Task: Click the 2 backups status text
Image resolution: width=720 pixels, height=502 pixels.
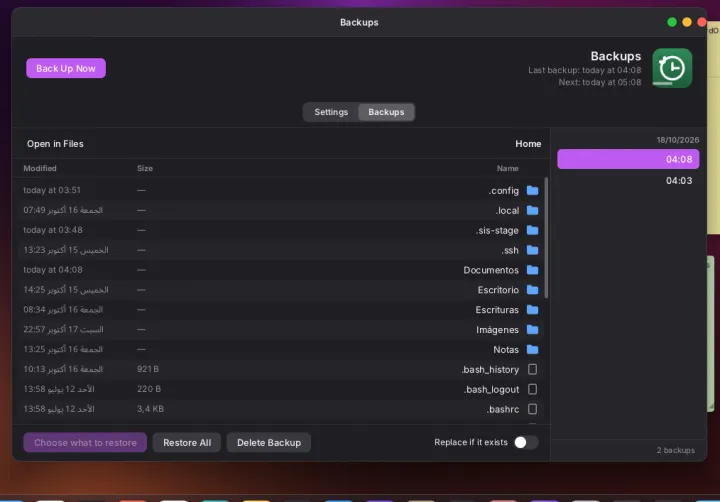Action: [x=675, y=450]
